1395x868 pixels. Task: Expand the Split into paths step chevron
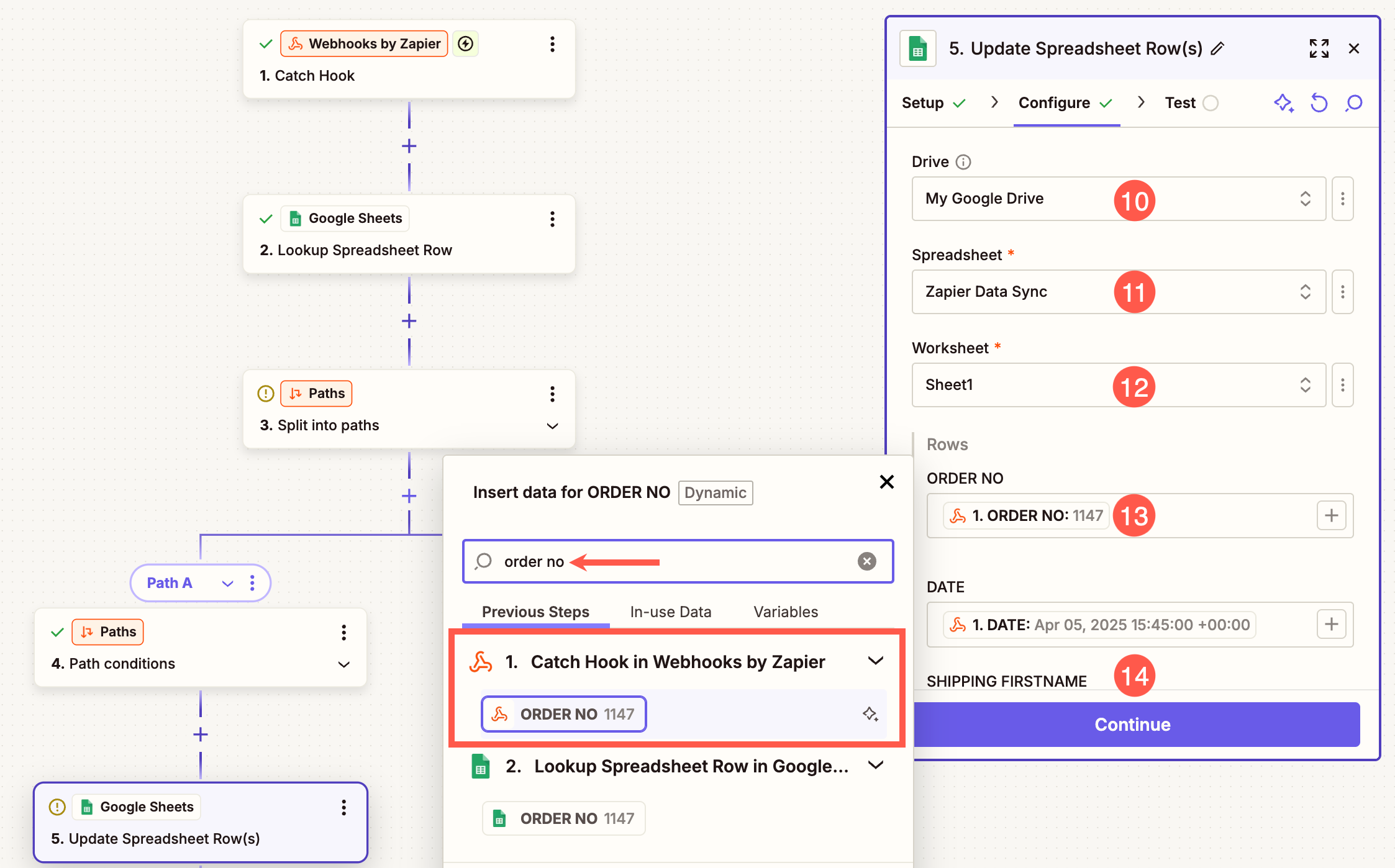tap(552, 426)
